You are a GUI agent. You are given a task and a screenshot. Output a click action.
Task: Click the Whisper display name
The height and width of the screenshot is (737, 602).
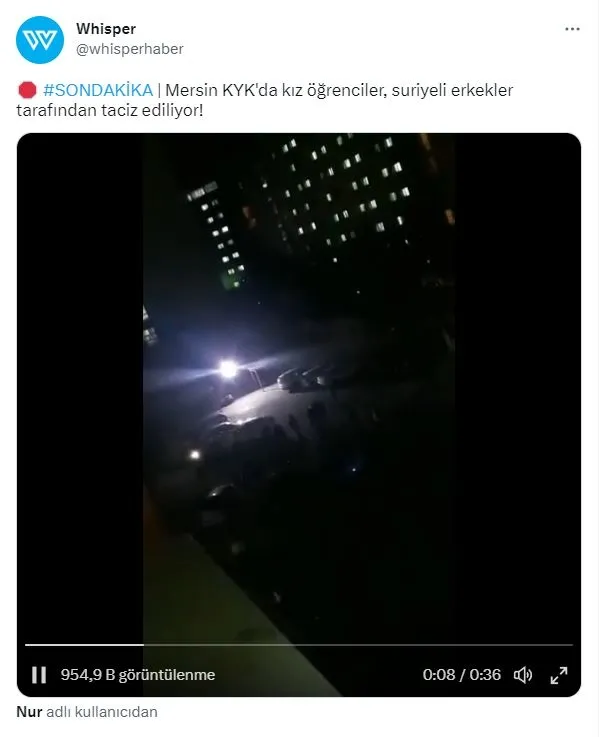[106, 29]
